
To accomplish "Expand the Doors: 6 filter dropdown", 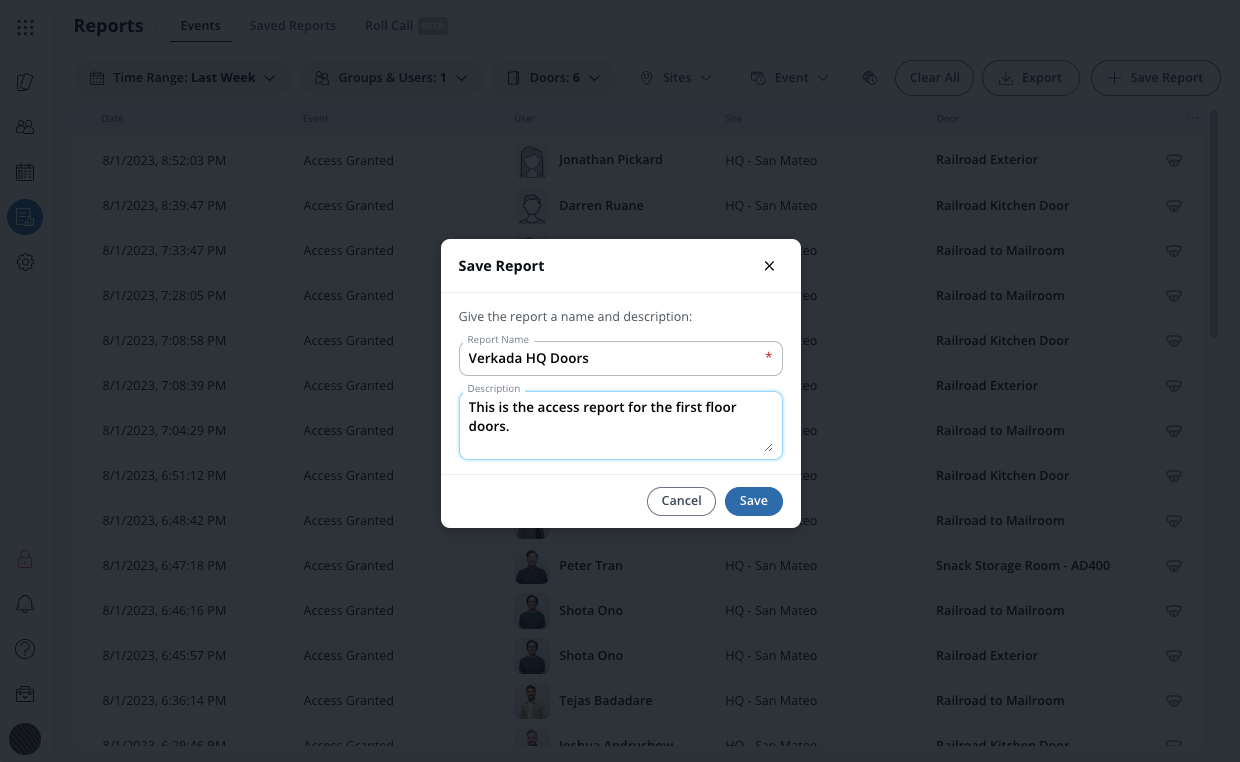I will click(553, 78).
